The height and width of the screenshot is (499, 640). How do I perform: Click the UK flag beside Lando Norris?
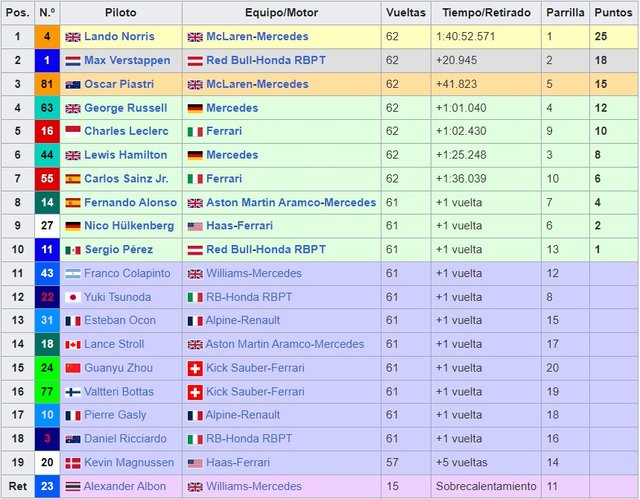tap(73, 37)
